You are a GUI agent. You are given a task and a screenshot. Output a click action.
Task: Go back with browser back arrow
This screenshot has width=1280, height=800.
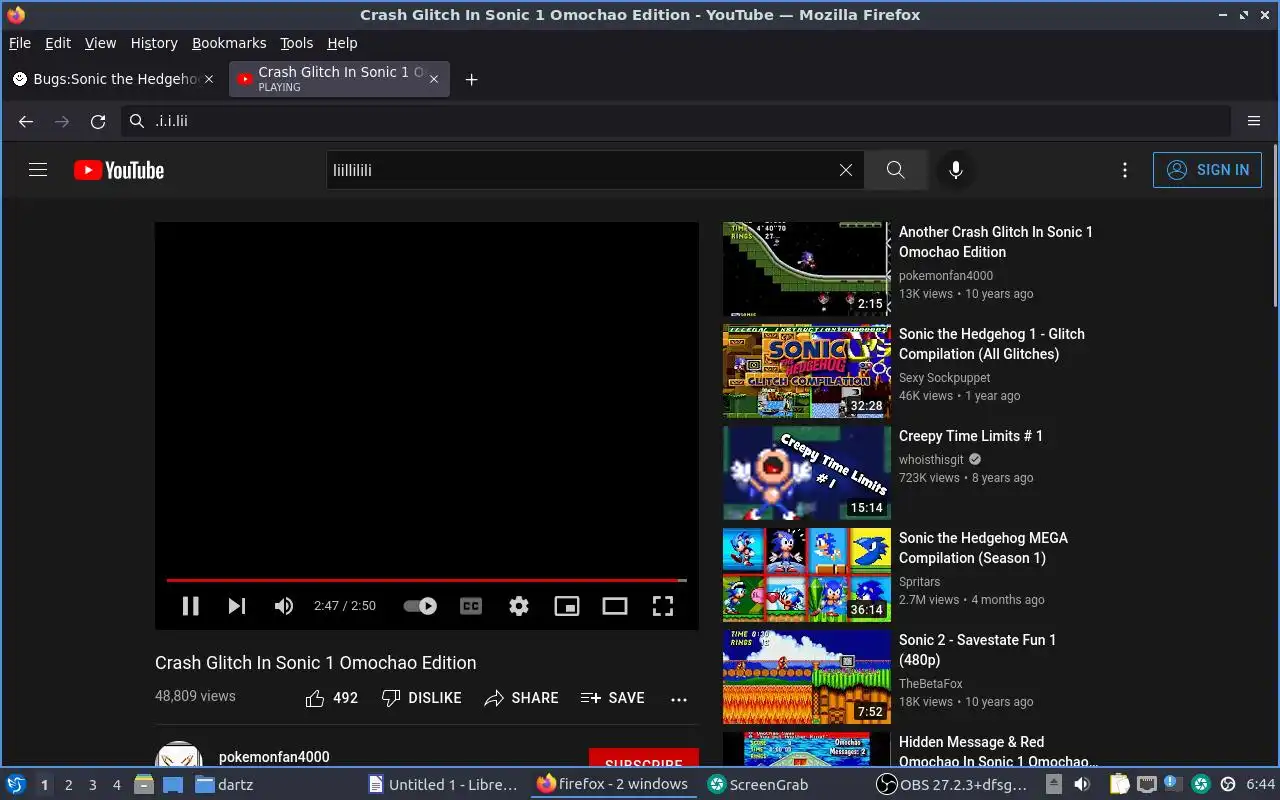tap(26, 121)
